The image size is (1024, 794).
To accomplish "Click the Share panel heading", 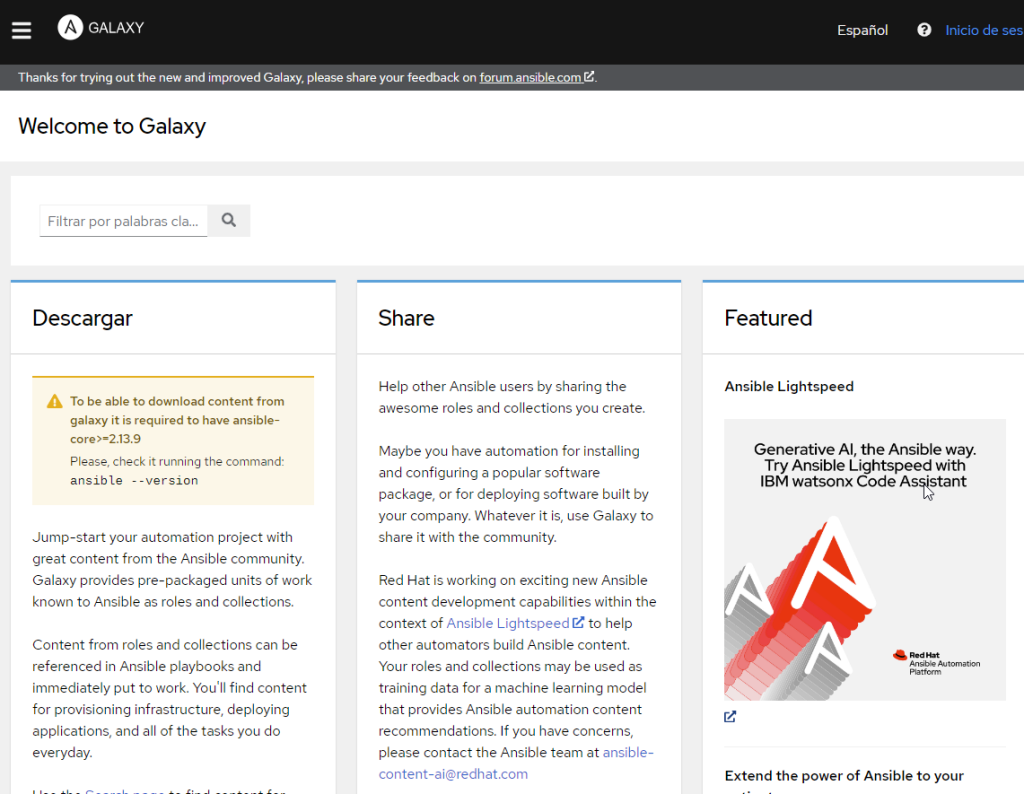I will coord(406,318).
